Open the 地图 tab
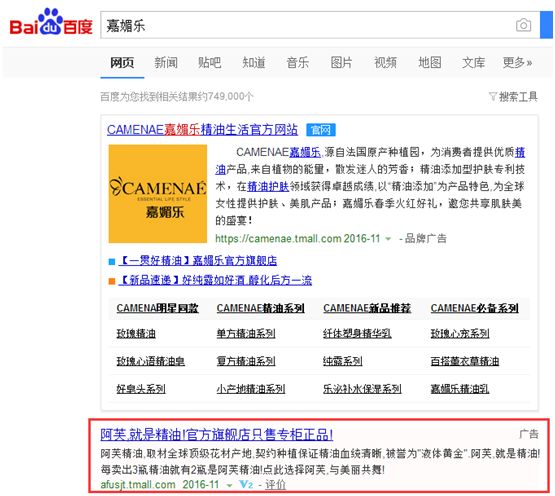555x496 pixels. 430,63
